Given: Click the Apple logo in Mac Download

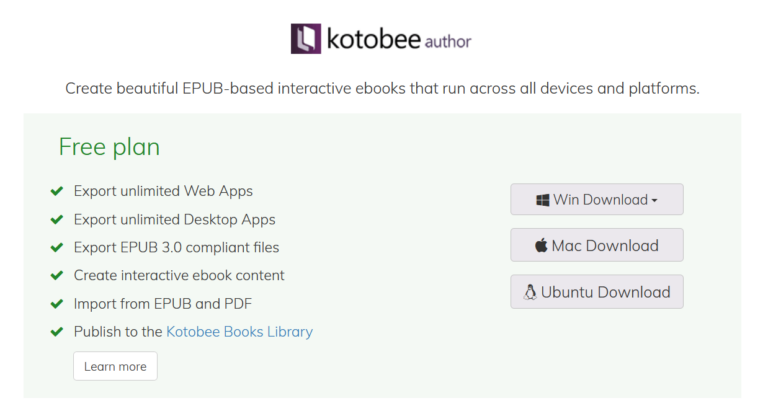Looking at the screenshot, I should [541, 245].
